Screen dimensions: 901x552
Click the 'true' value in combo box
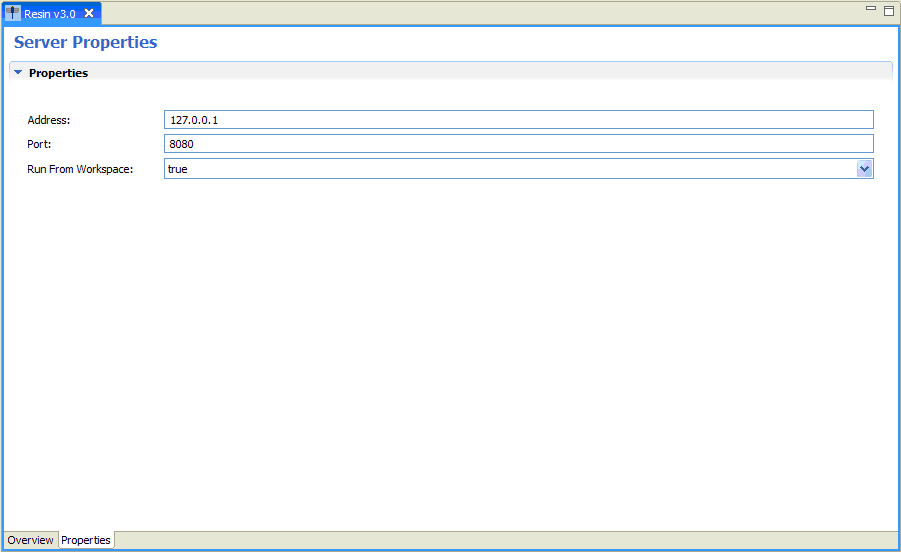(178, 169)
